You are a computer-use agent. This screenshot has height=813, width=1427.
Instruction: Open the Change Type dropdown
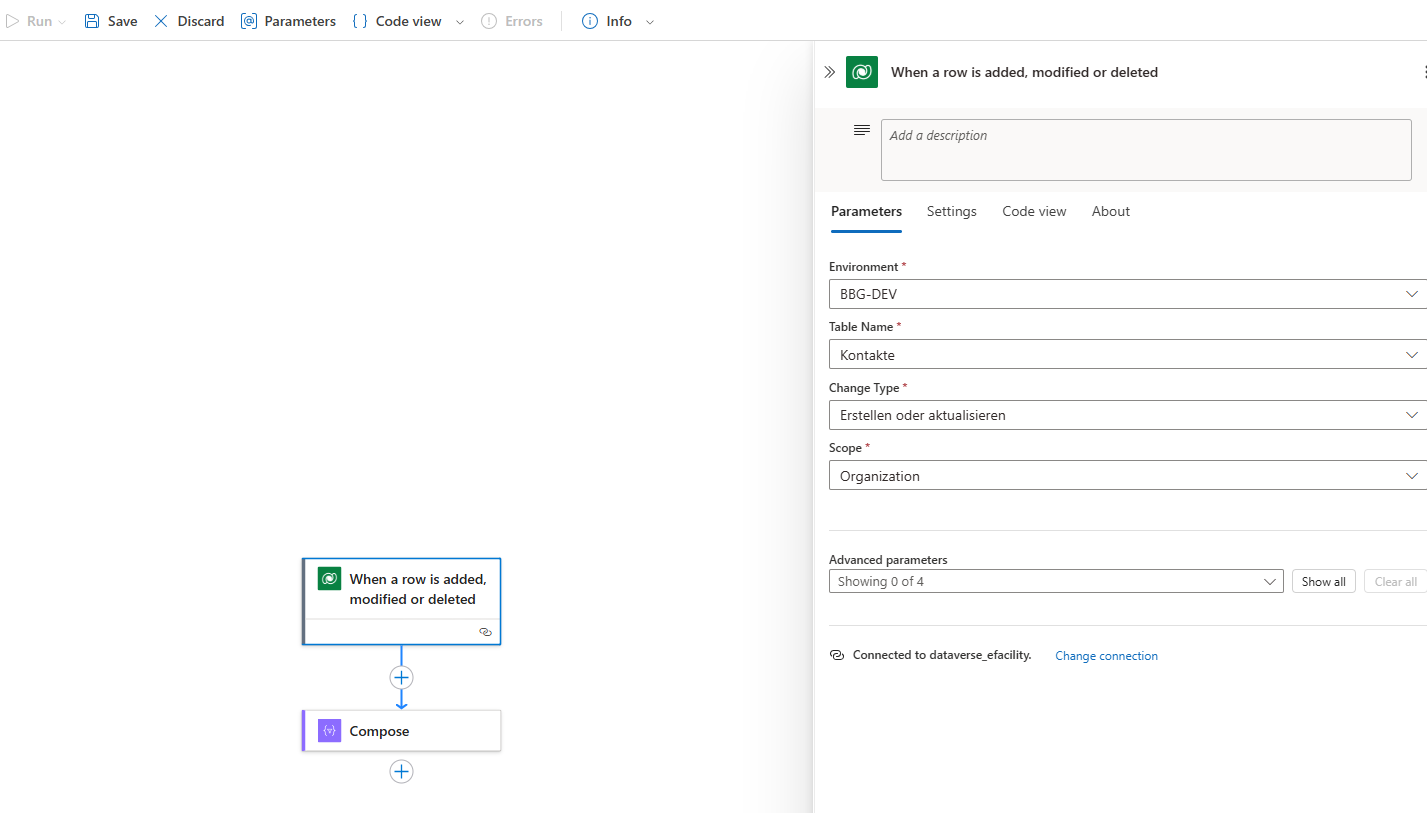pos(1127,415)
